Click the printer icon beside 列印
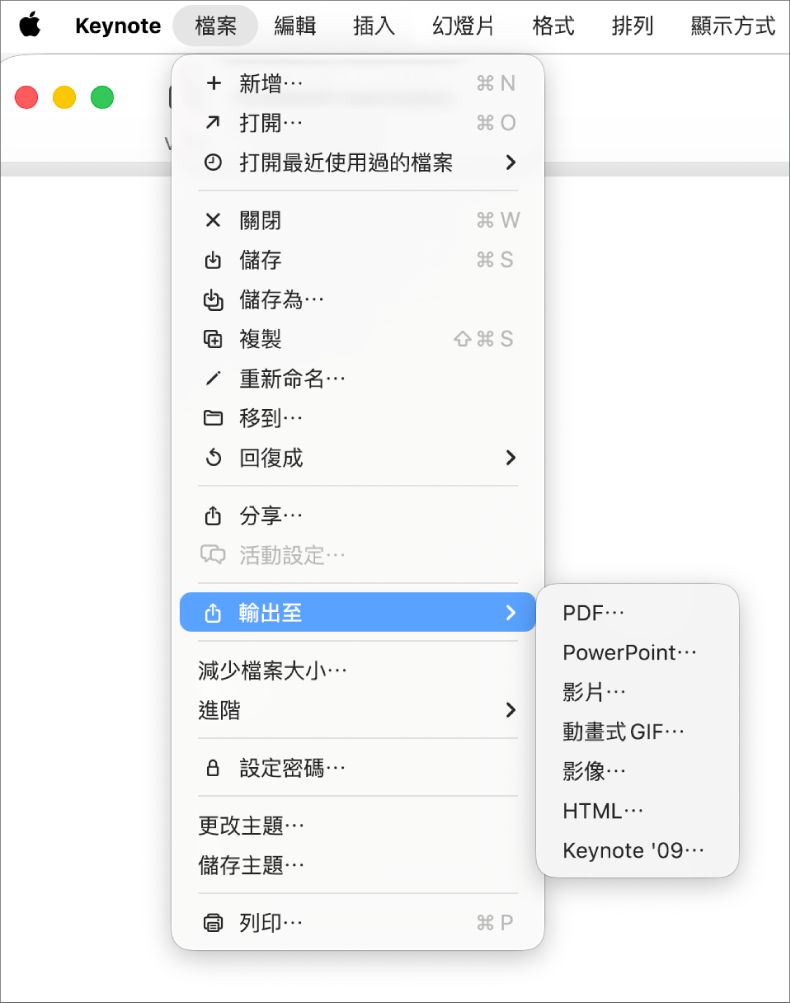 pos(212,922)
